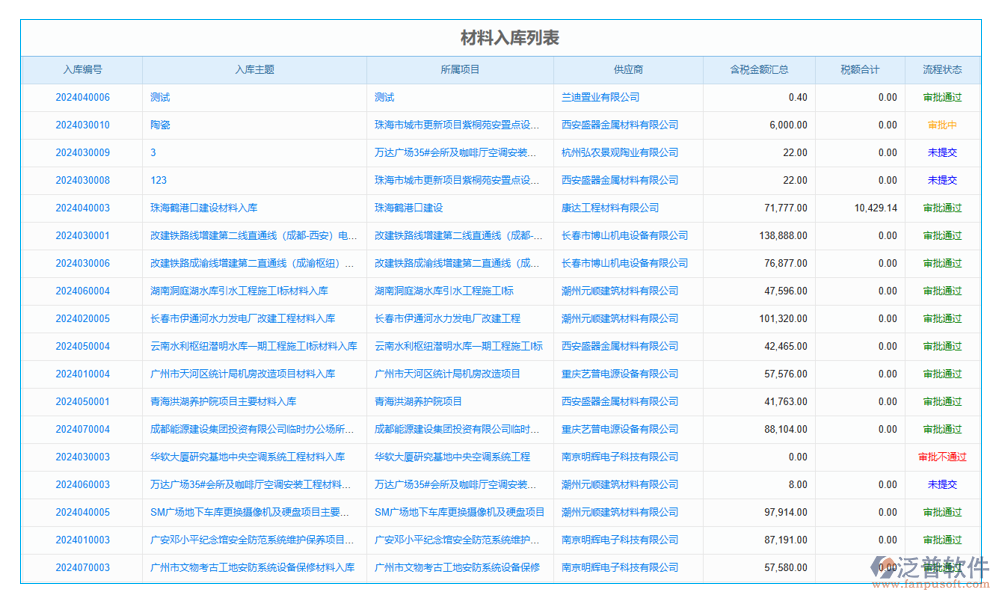
Task: Click the 供应商 column header
Action: 628,70
